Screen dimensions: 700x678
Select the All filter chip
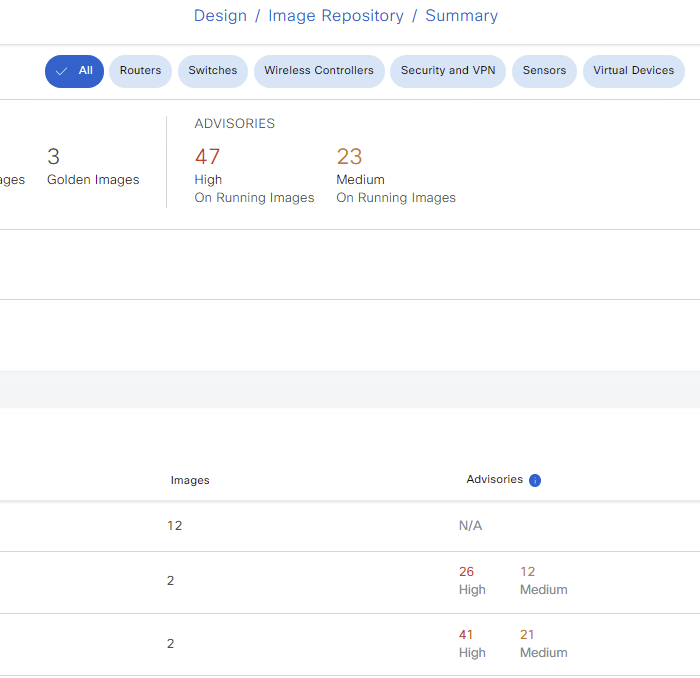[x=75, y=71]
